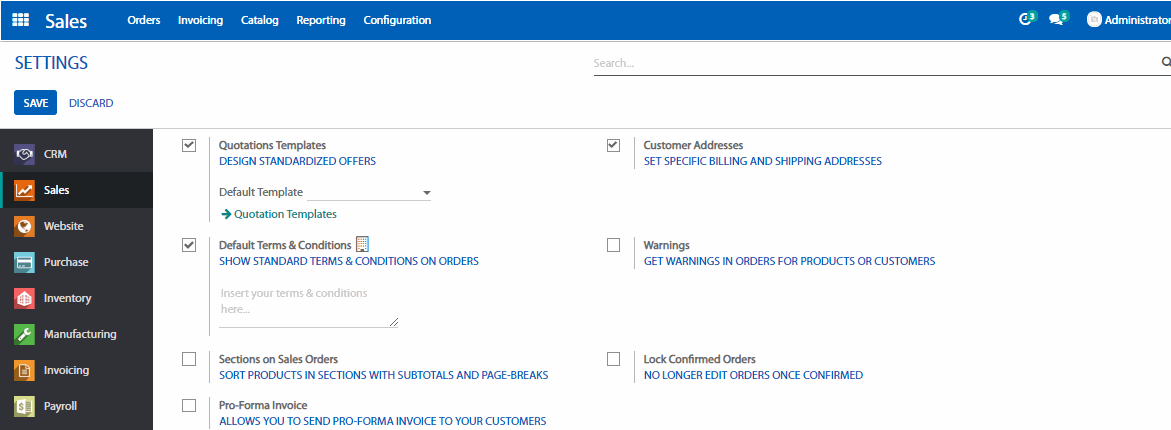This screenshot has height=430, width=1171.
Task: Click the search magnifier icon
Action: [1165, 62]
